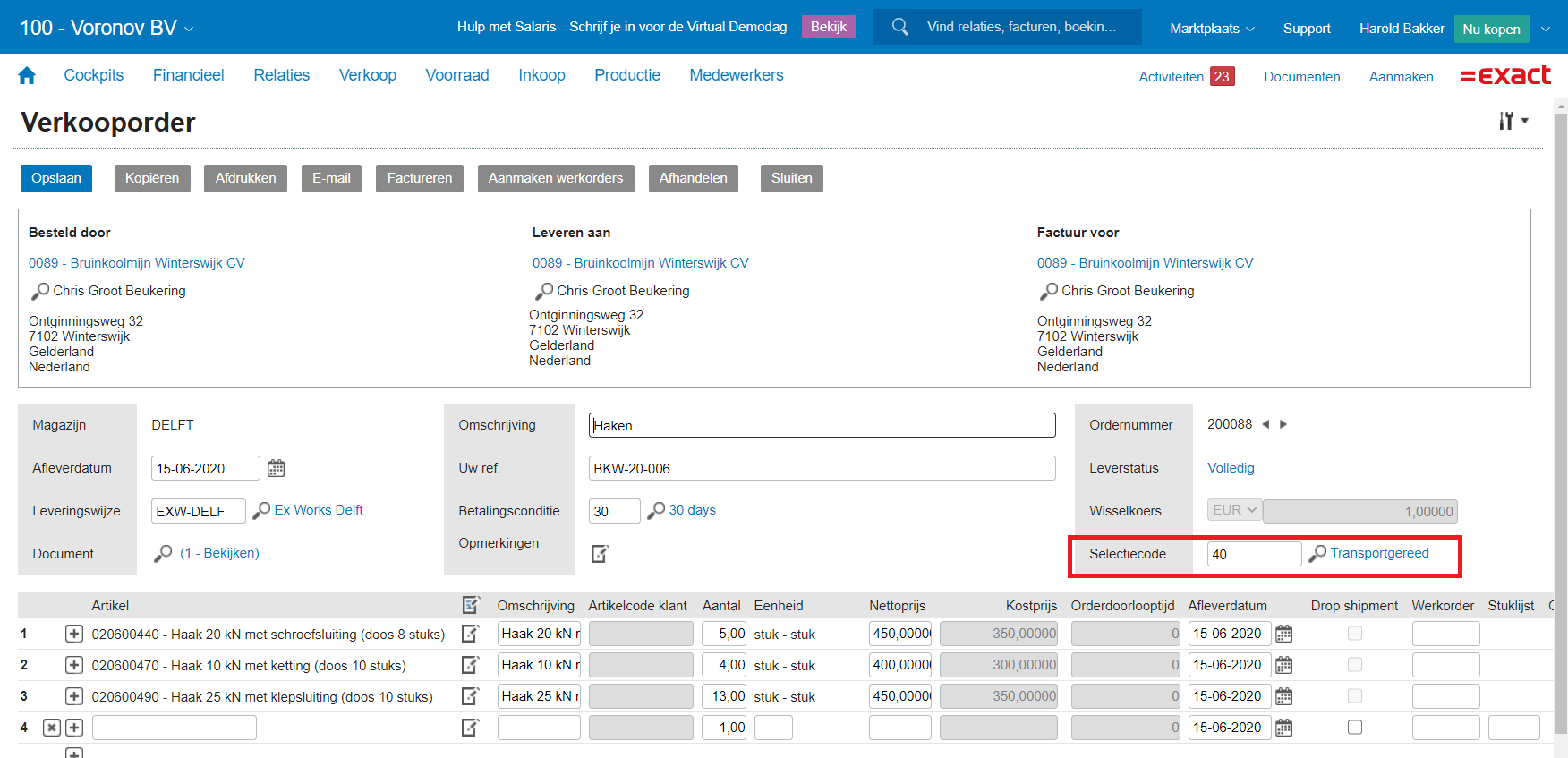Viewport: 1568px width, 758px height.
Task: Click the Afdrukken button
Action: 246,178
